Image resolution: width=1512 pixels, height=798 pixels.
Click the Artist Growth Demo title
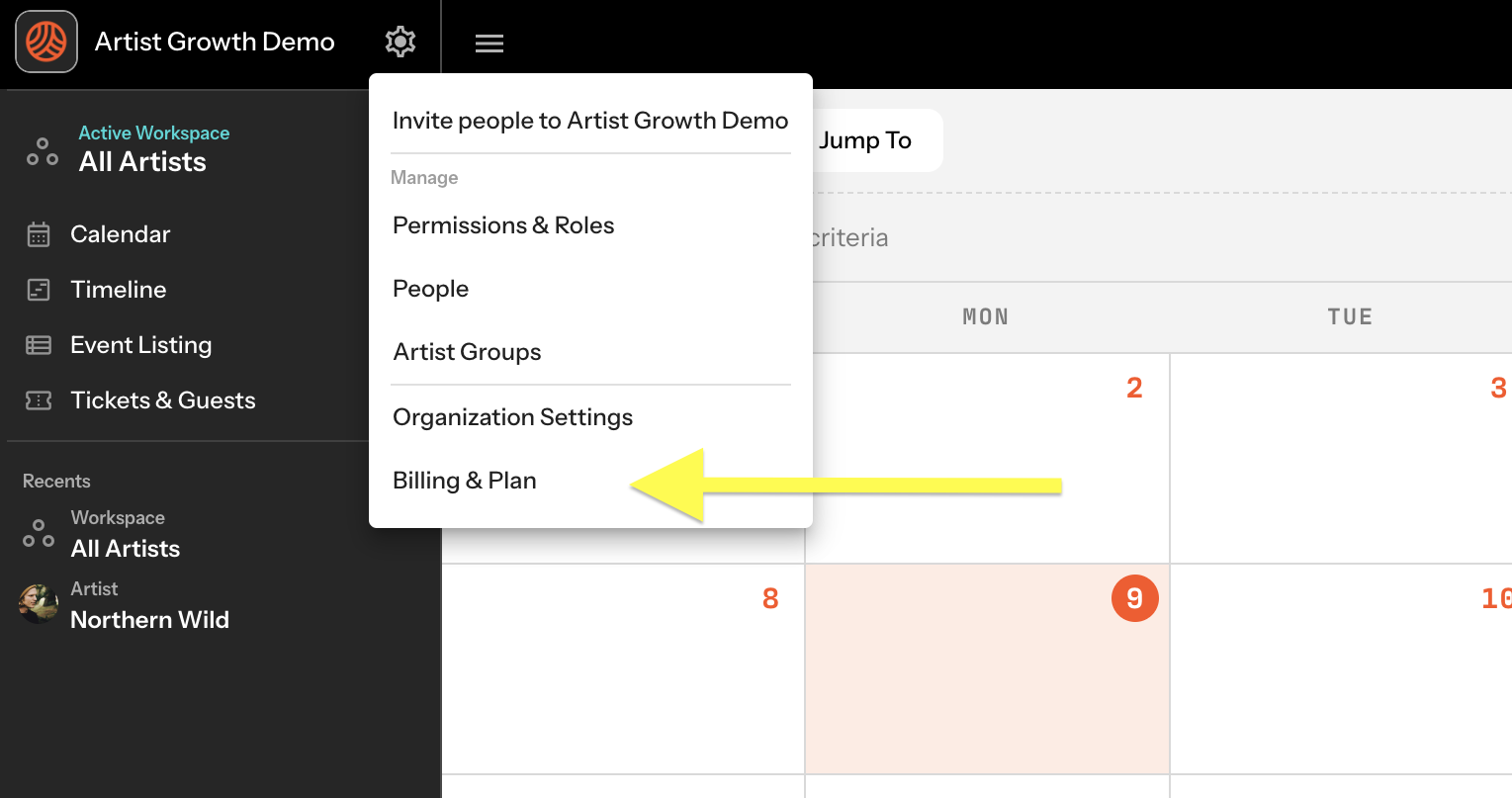tap(215, 42)
